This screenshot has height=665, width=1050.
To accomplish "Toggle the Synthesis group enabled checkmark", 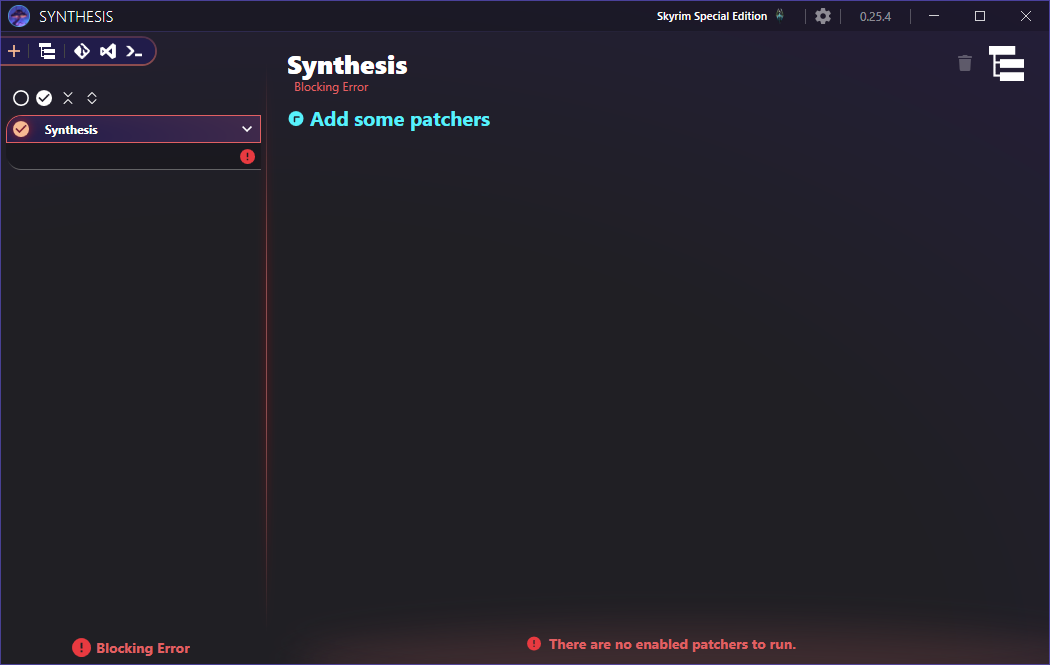I will tap(21, 129).
